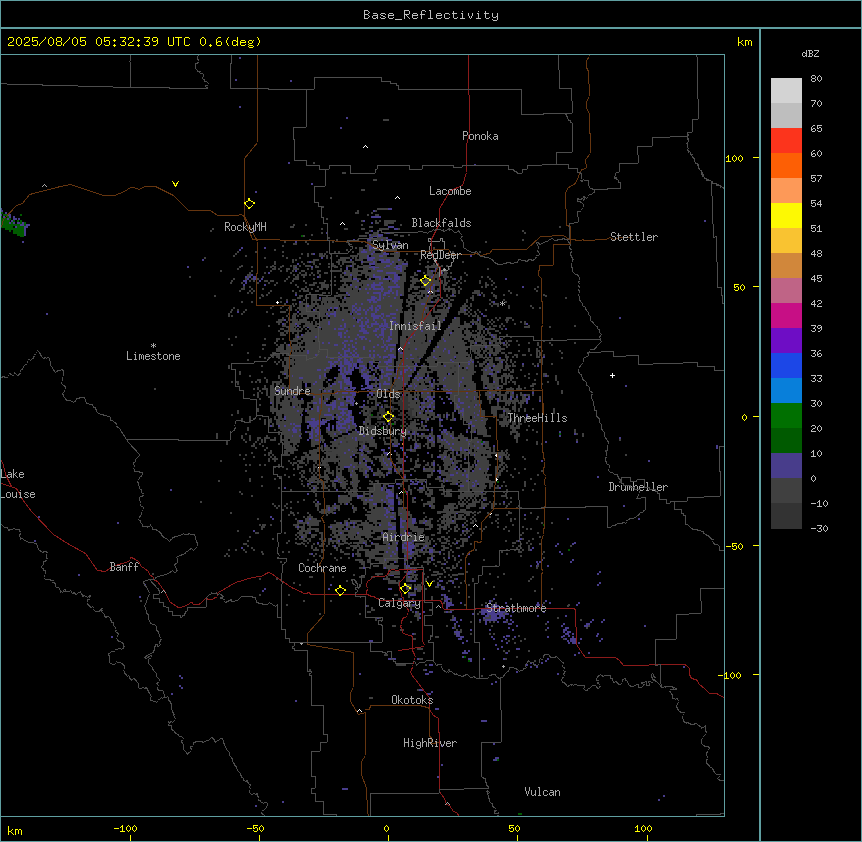Pick the red 65-60 dBZ swatch
Viewport: 862px width, 842px height.
click(786, 141)
